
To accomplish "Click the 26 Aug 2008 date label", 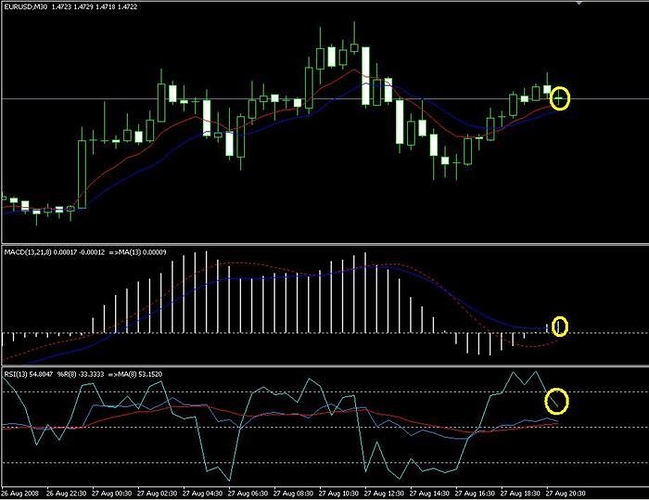I will coord(20,493).
